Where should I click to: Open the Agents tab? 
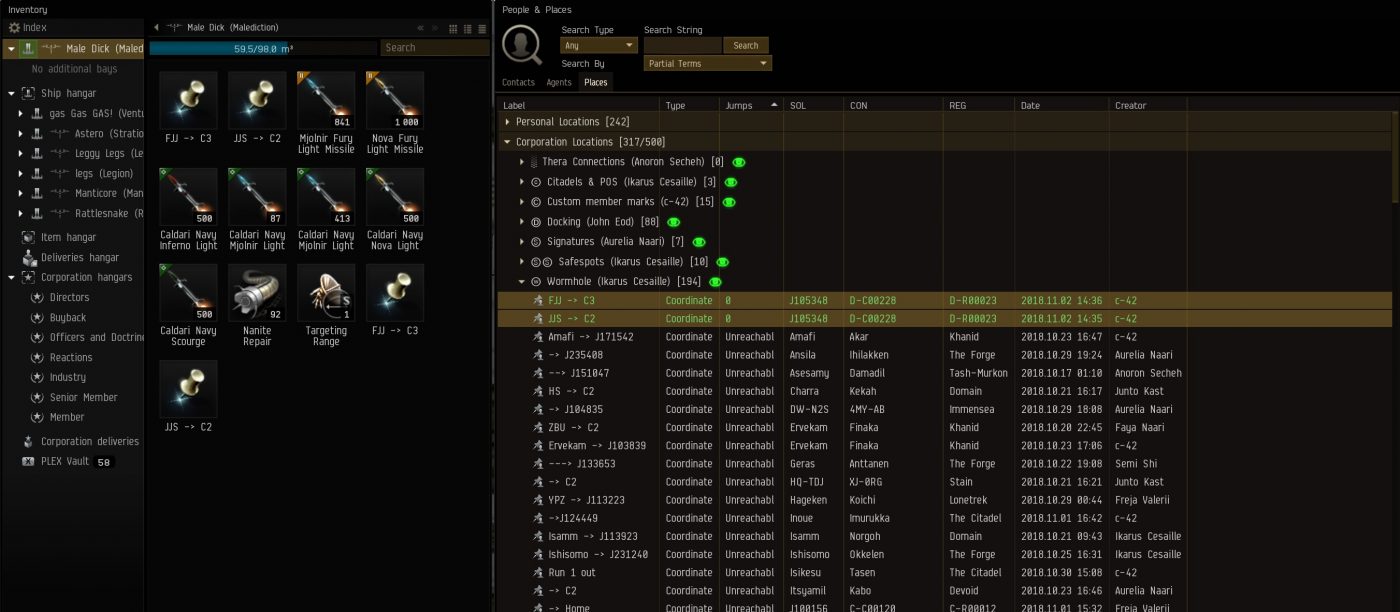[559, 83]
